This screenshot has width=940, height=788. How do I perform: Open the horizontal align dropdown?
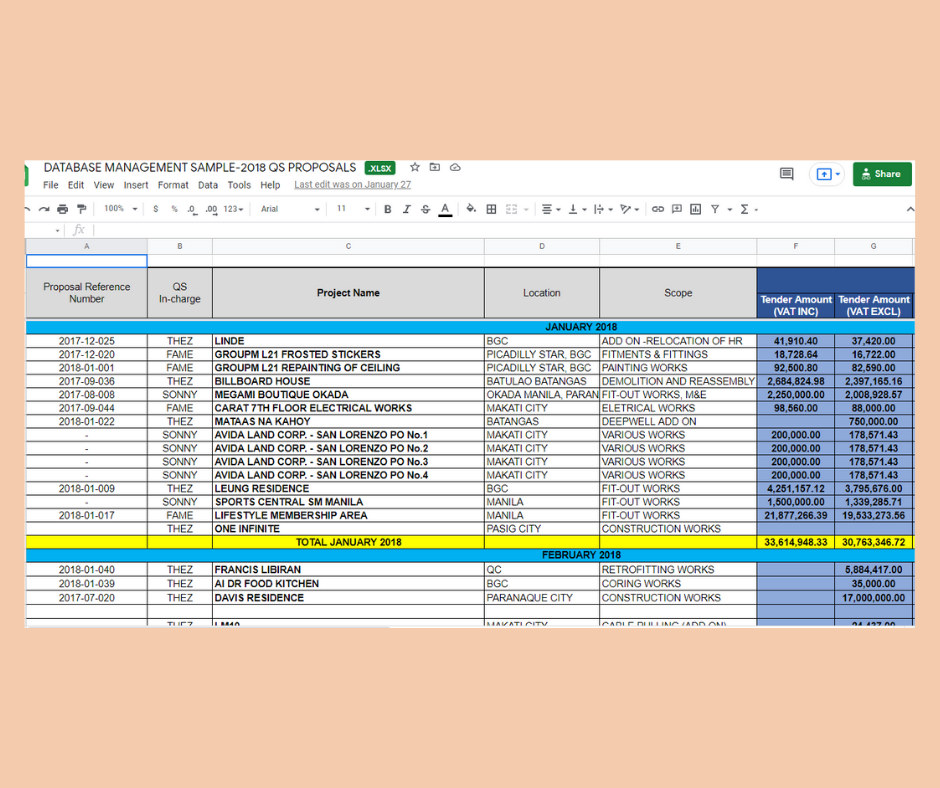pos(551,209)
